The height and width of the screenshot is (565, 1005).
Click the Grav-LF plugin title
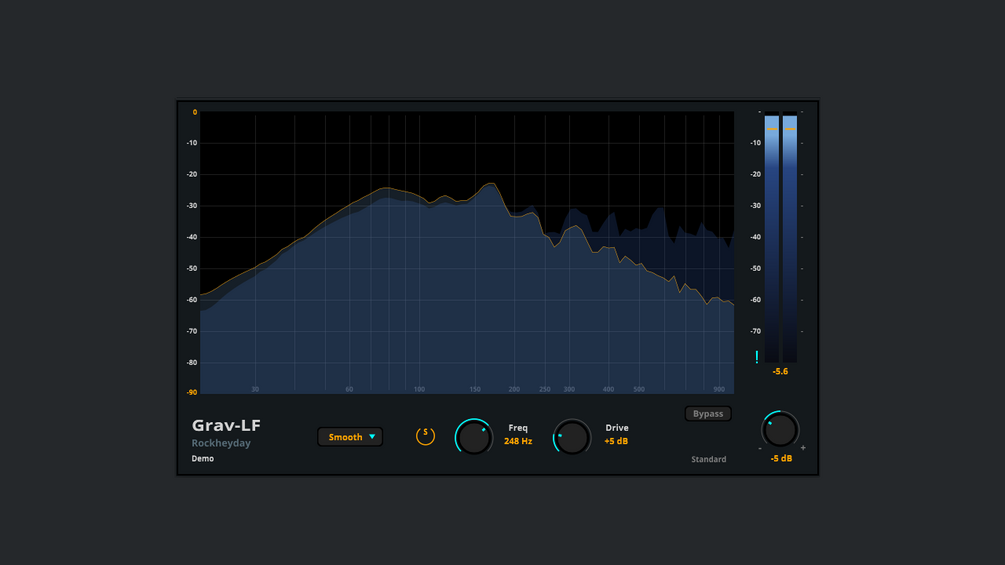tap(226, 425)
